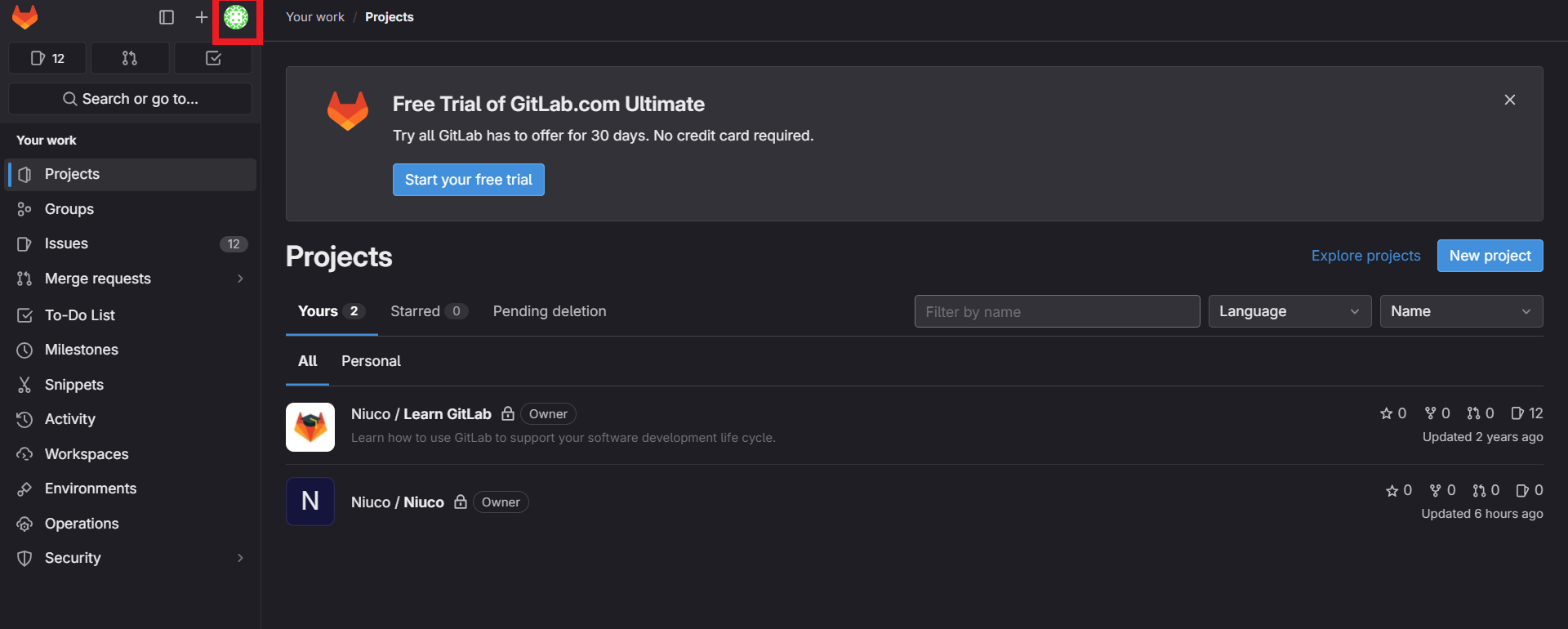This screenshot has height=629, width=1568.
Task: Open the GitLab home logo
Action: coord(25,17)
